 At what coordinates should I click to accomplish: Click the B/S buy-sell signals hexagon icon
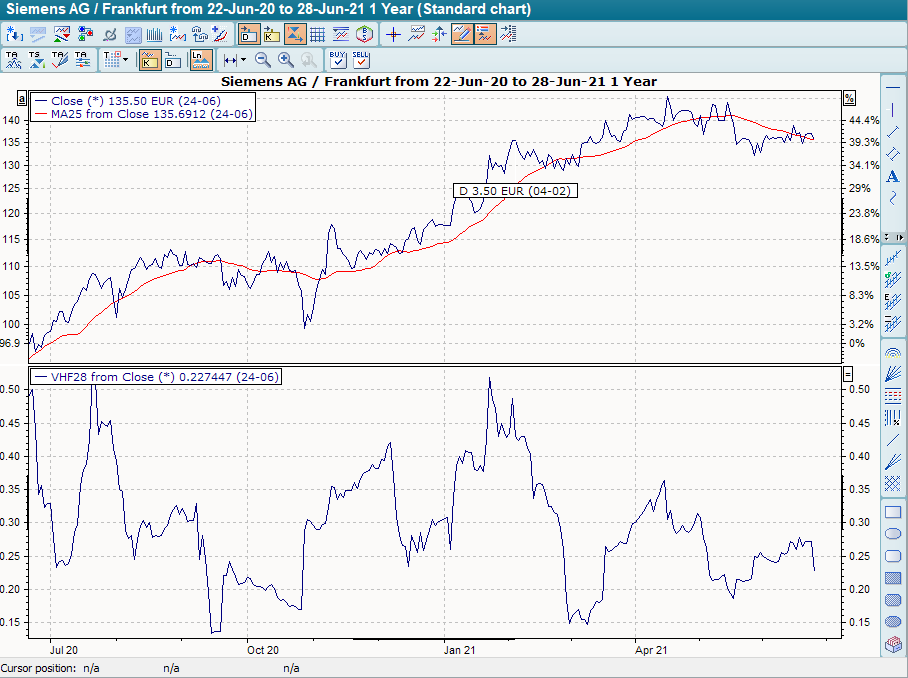tap(363, 33)
